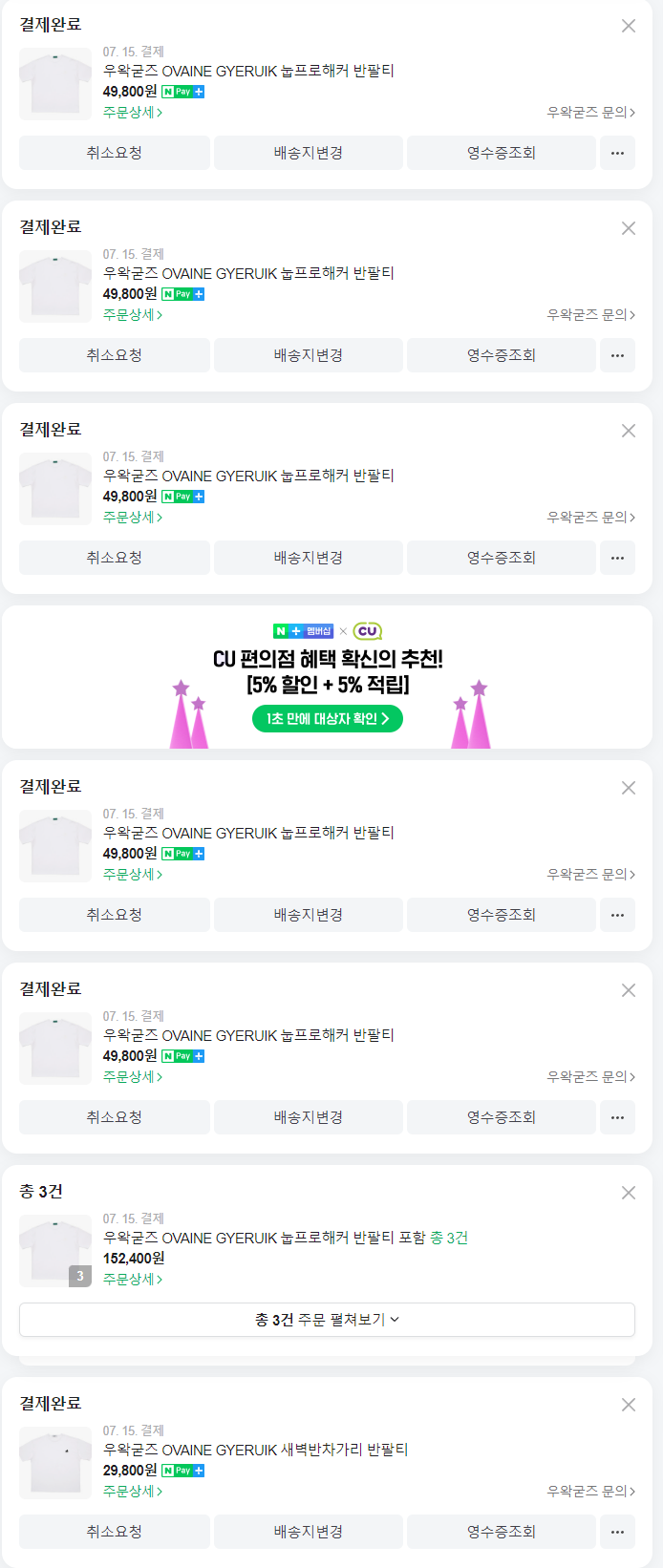Close the 새벽반차가리 반팔티 order card
663x1568 pixels.
click(629, 1405)
